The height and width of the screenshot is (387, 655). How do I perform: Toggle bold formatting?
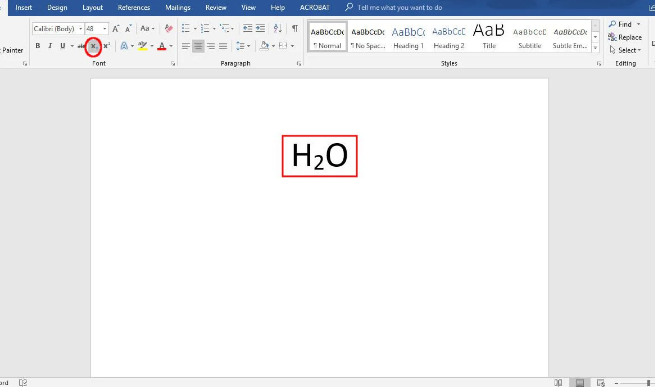(x=38, y=46)
